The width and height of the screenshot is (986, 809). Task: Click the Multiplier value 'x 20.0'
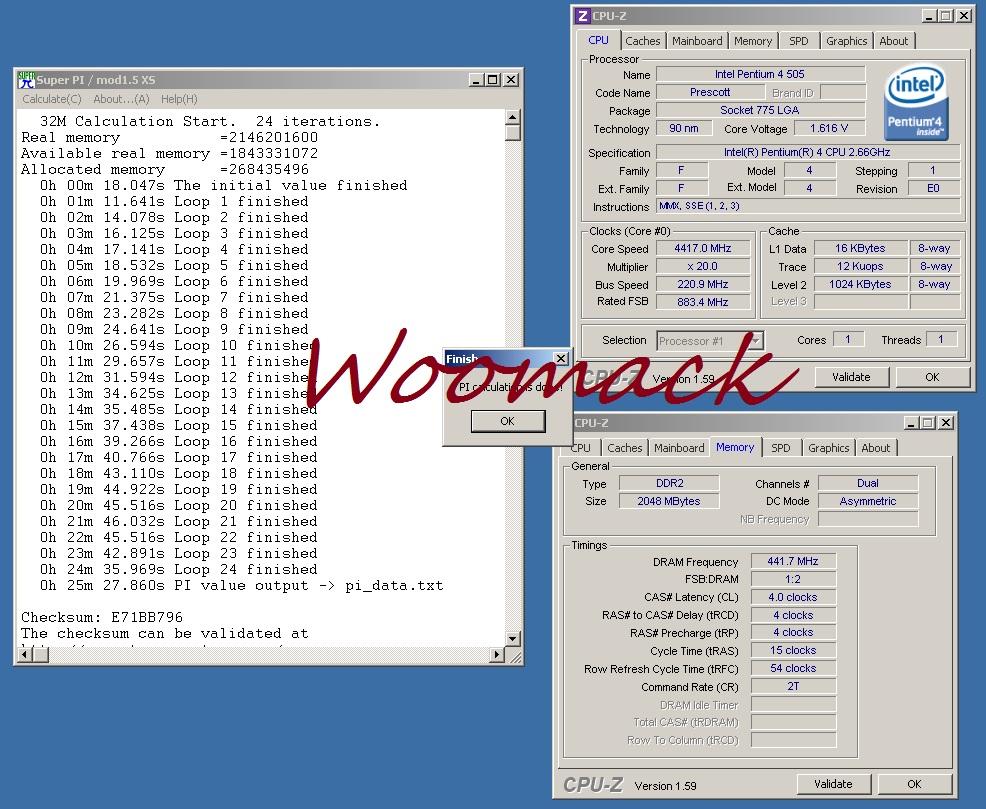(703, 267)
